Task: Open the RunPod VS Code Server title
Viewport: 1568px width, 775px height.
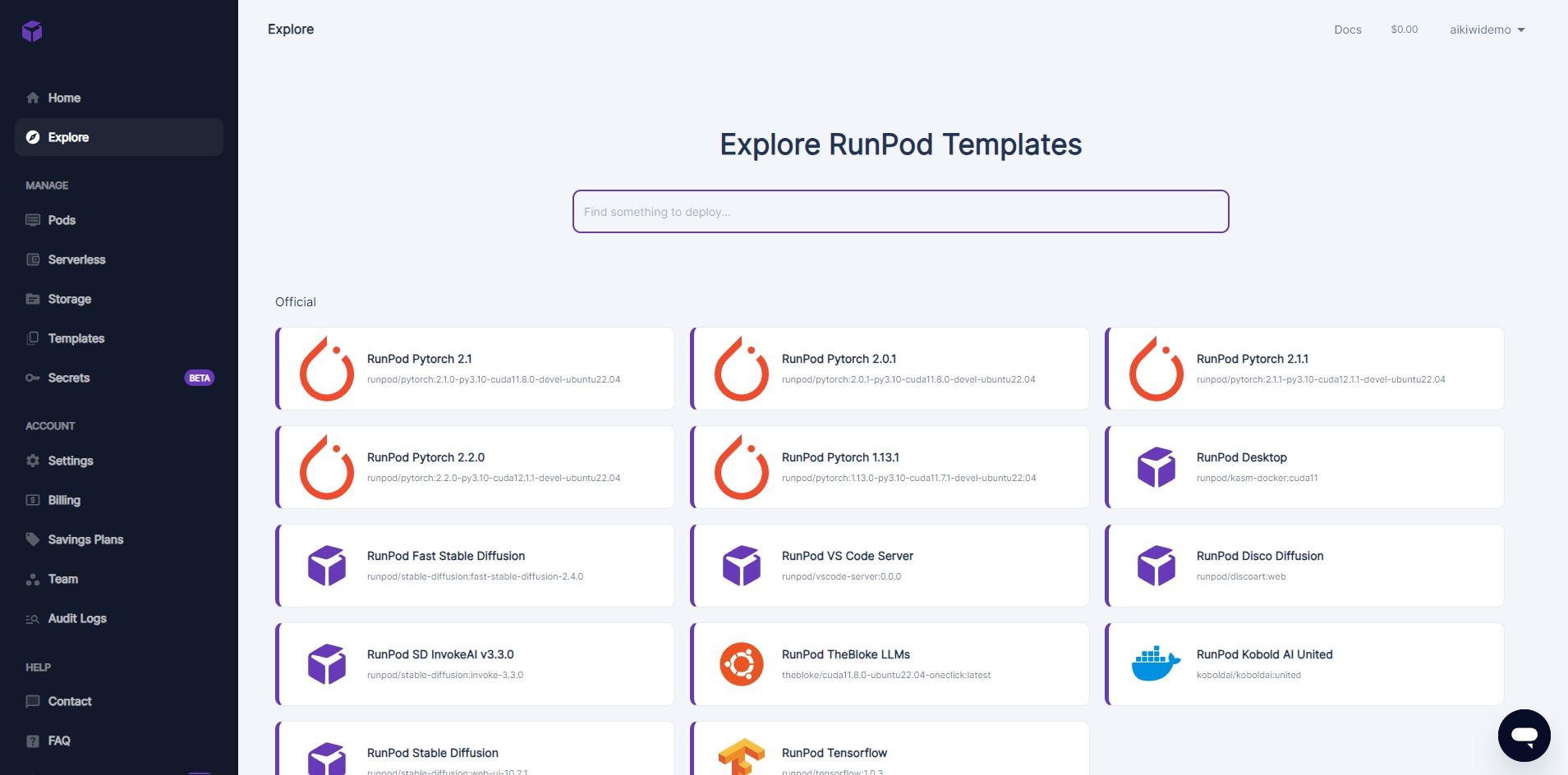Action: coord(848,556)
